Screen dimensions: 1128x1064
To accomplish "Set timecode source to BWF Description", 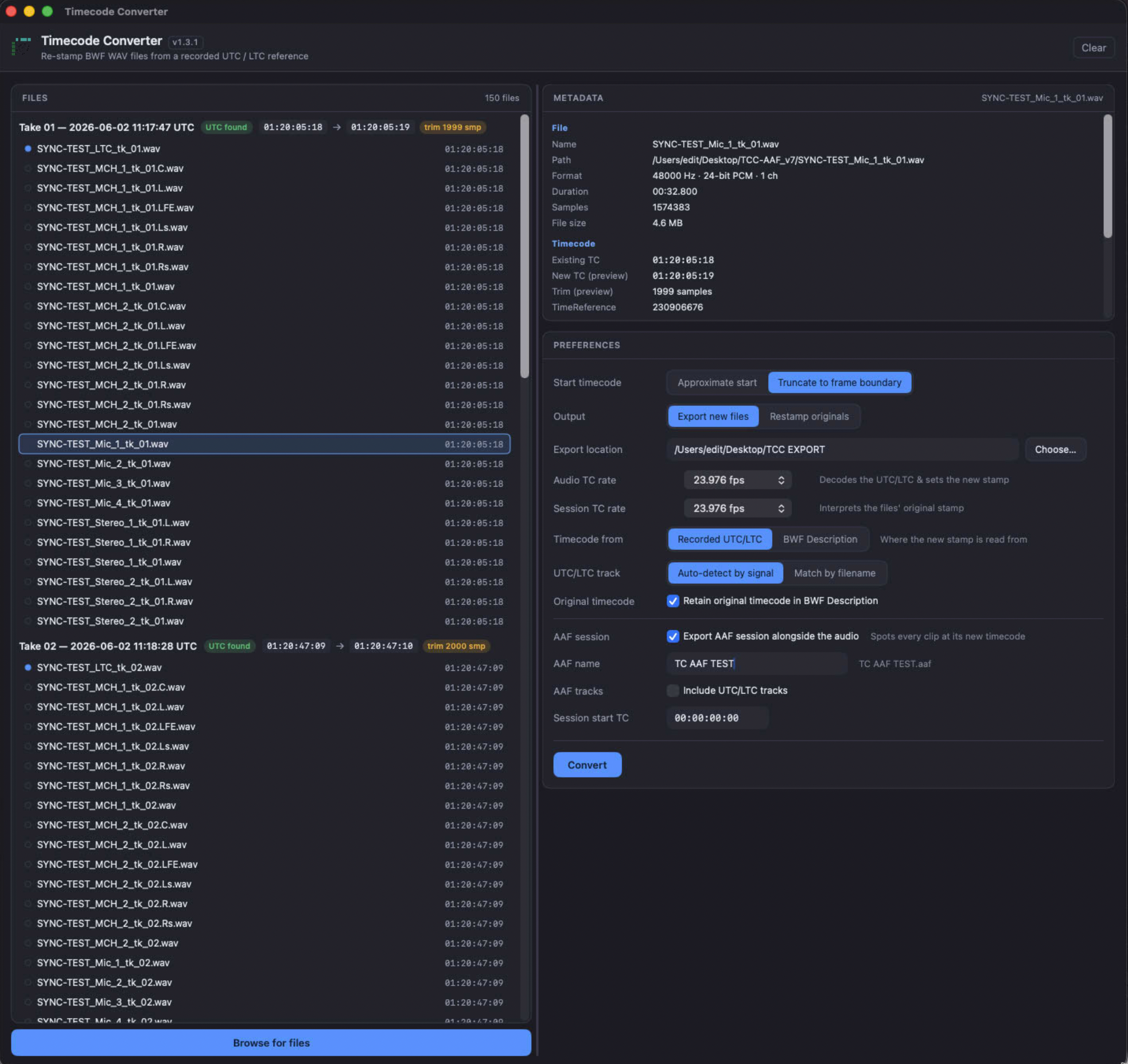I will click(820, 539).
